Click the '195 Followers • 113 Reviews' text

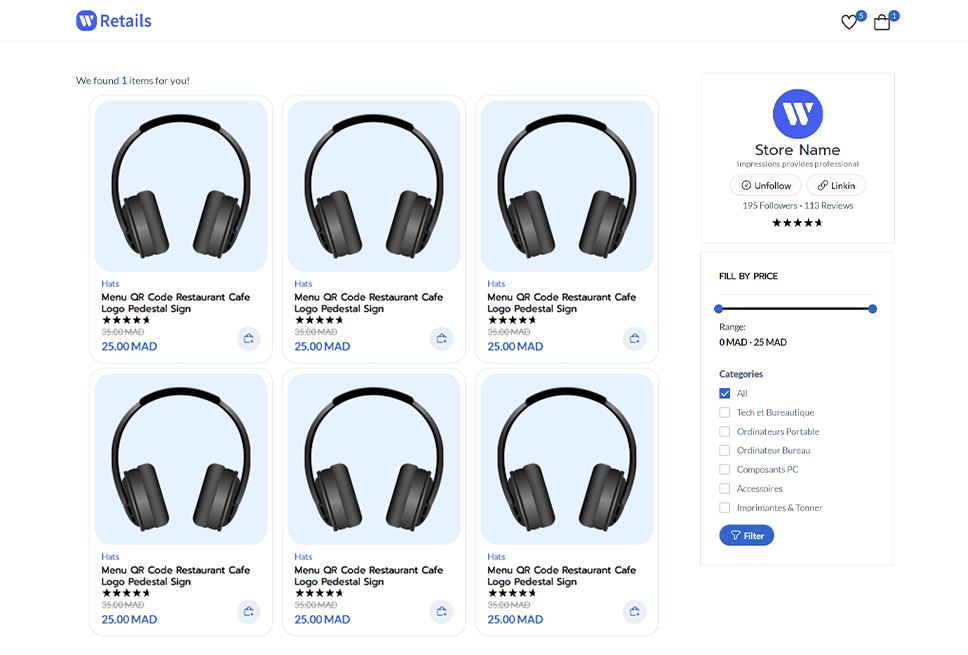[798, 206]
